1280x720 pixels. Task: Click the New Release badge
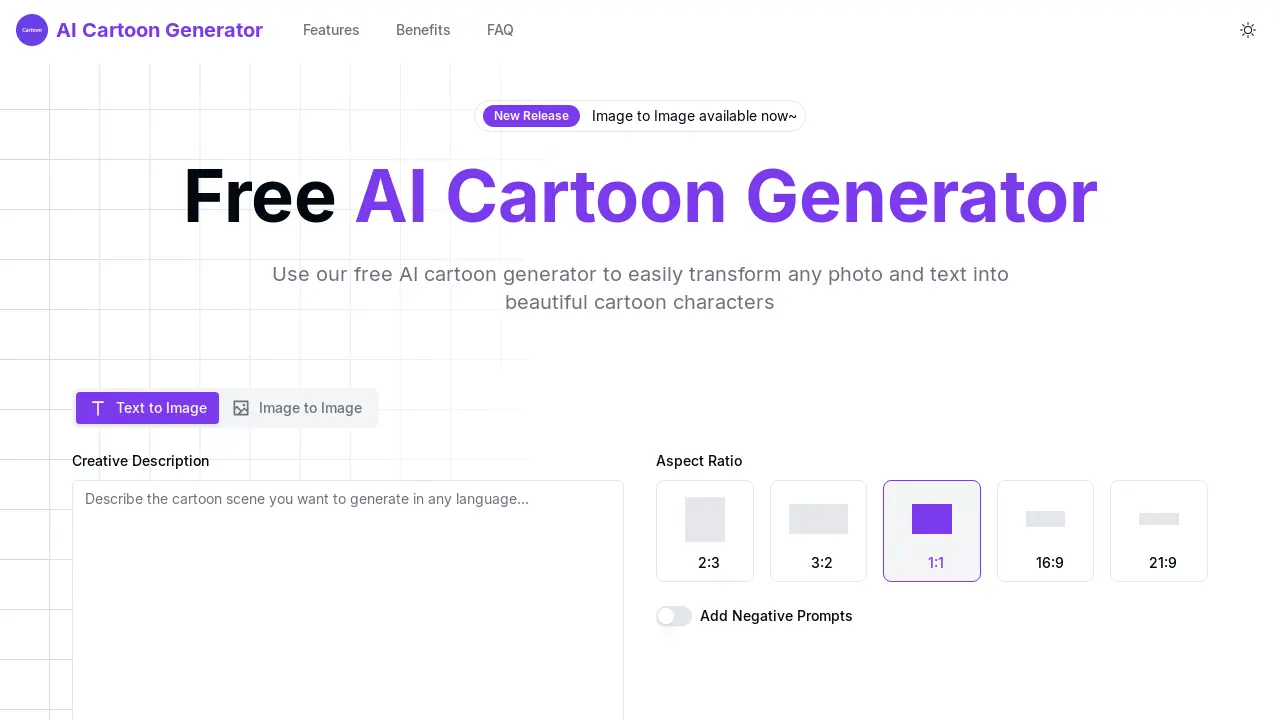click(x=531, y=116)
